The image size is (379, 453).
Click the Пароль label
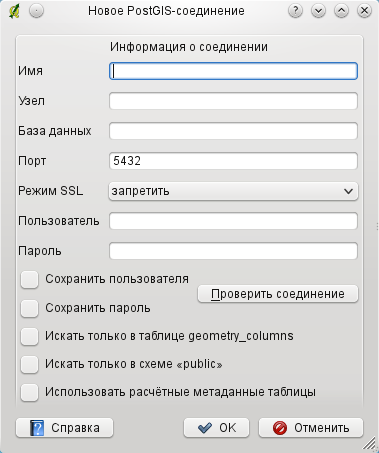coord(40,251)
